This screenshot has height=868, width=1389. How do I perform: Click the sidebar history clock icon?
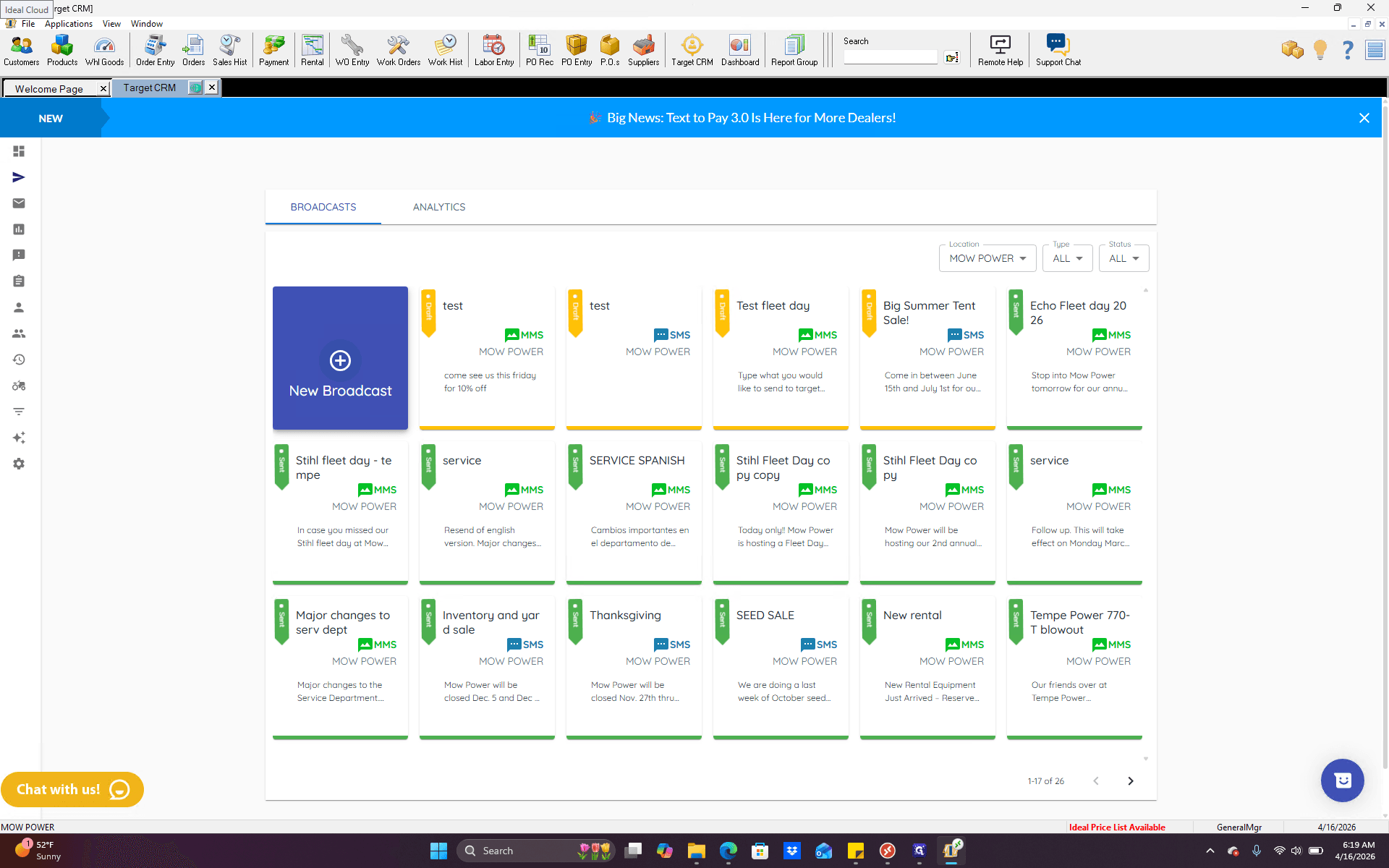point(19,359)
